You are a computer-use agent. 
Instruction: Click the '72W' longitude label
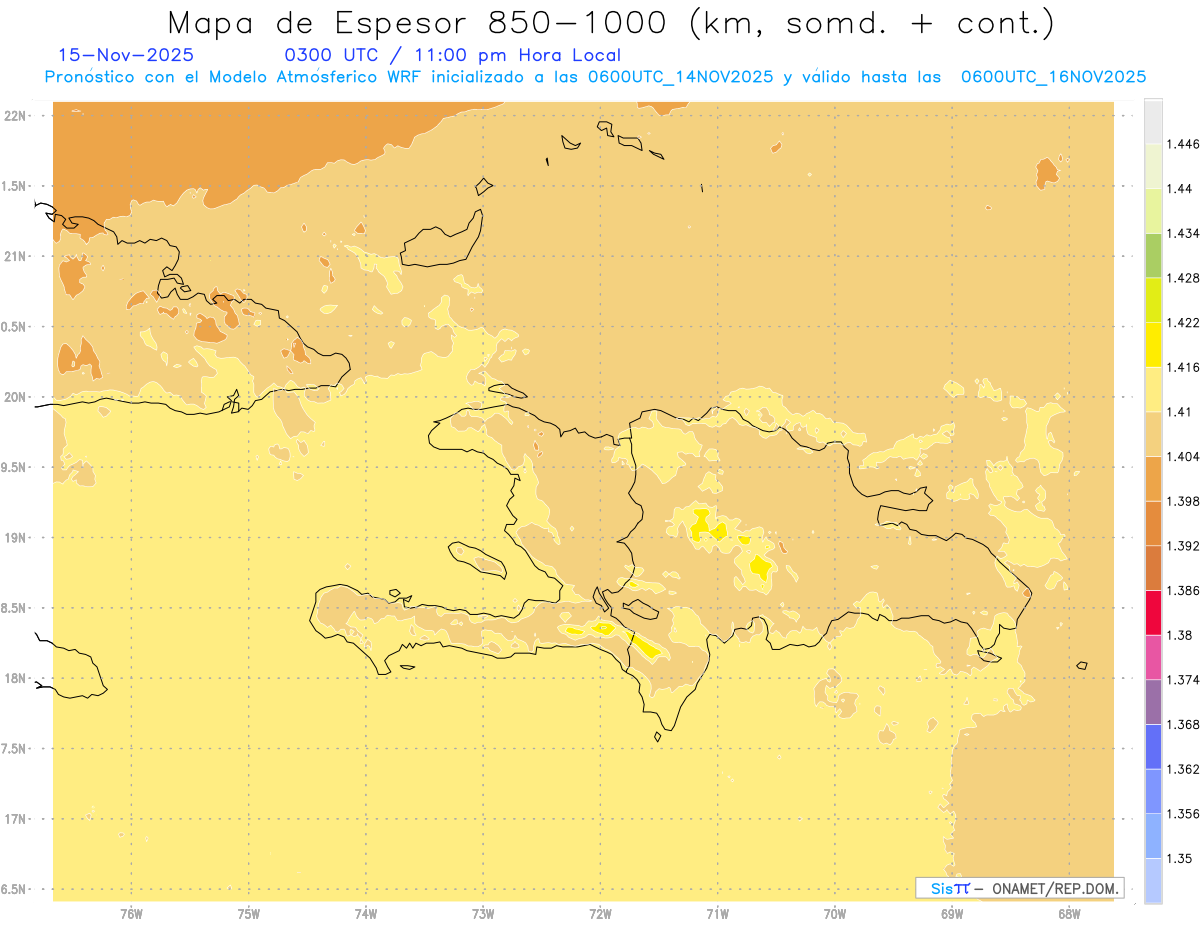click(600, 913)
